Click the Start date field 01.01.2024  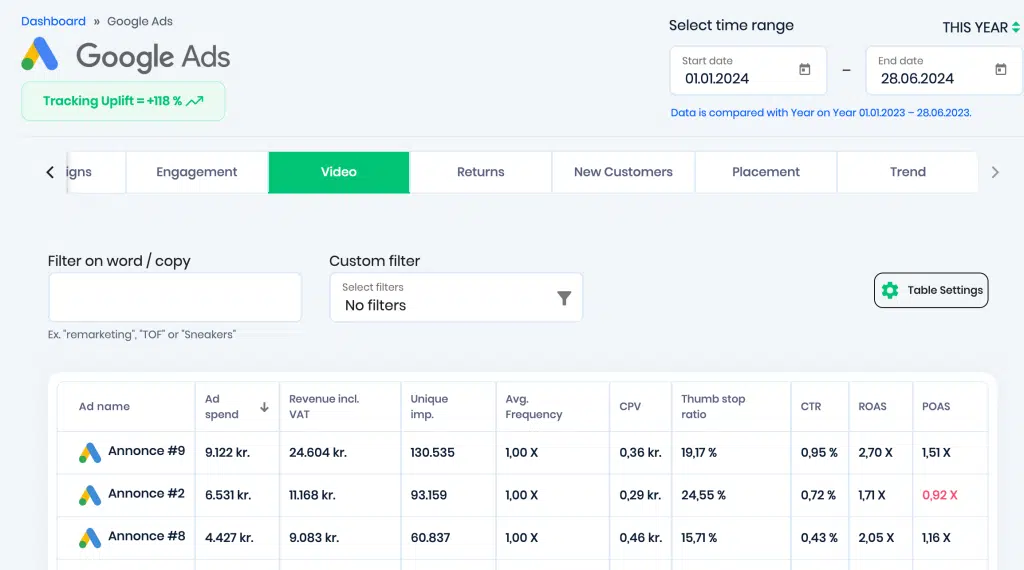click(x=748, y=71)
